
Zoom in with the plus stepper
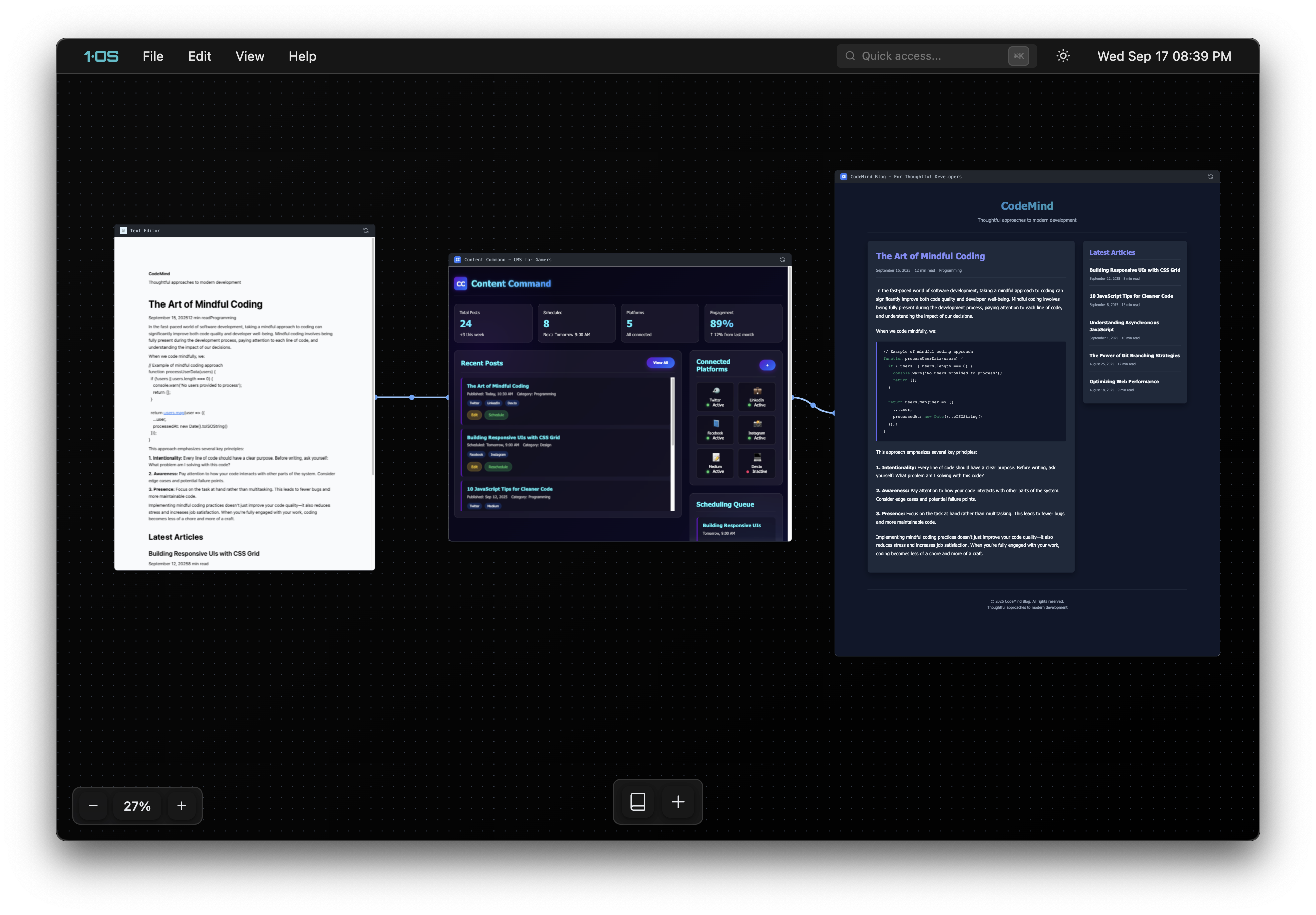point(181,806)
